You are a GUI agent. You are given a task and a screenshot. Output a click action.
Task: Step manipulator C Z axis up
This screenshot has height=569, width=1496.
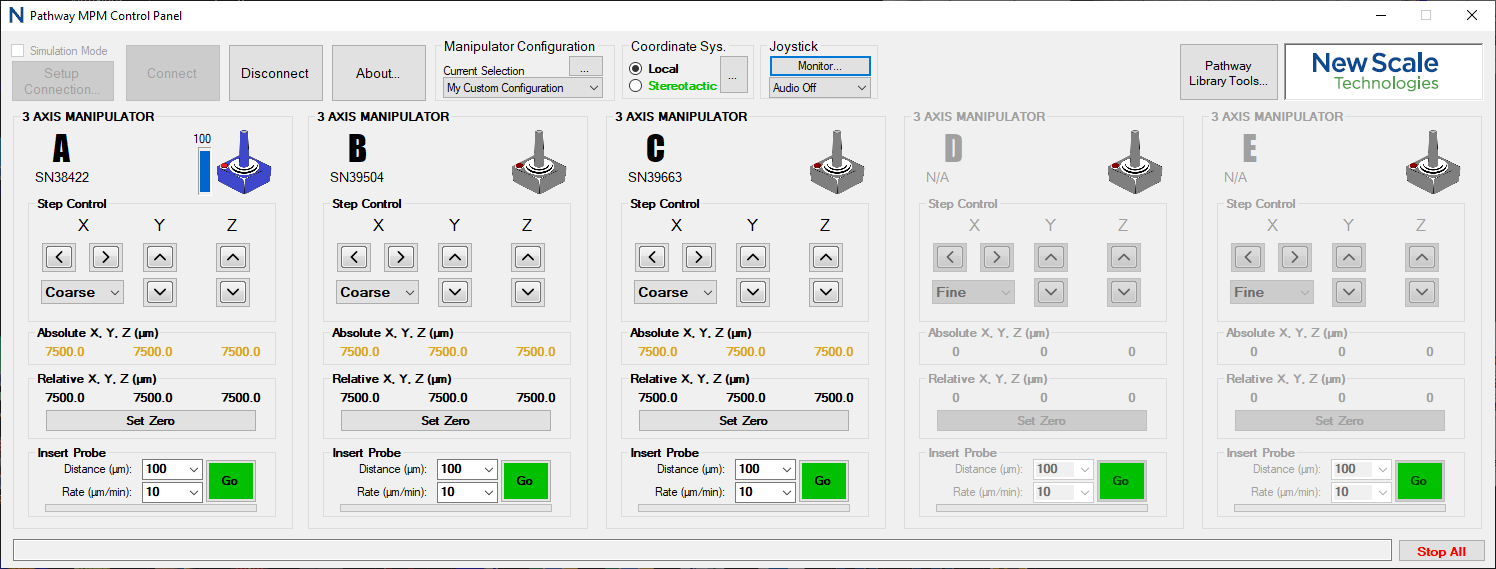pyautogui.click(x=825, y=257)
